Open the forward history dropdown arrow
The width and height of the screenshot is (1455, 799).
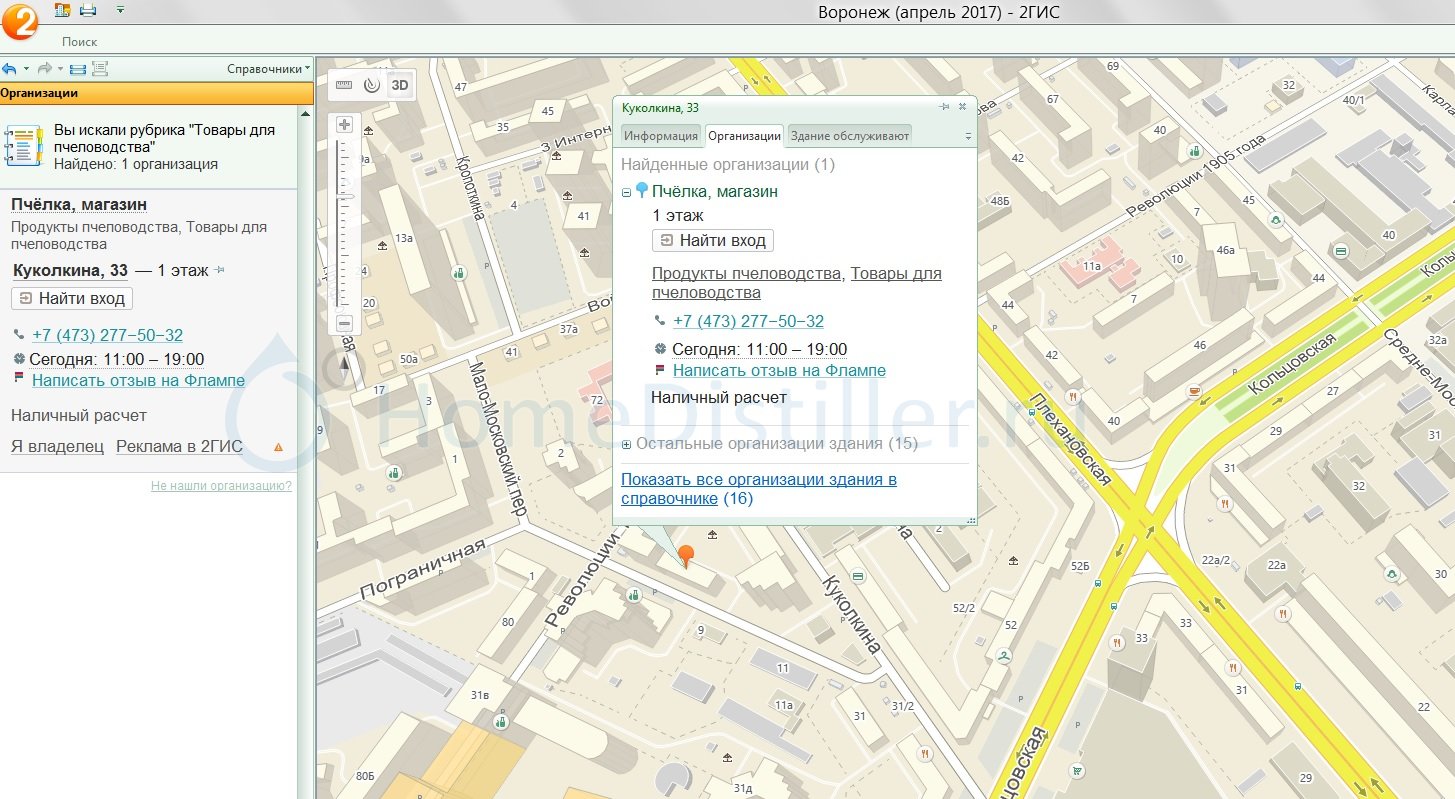60,69
